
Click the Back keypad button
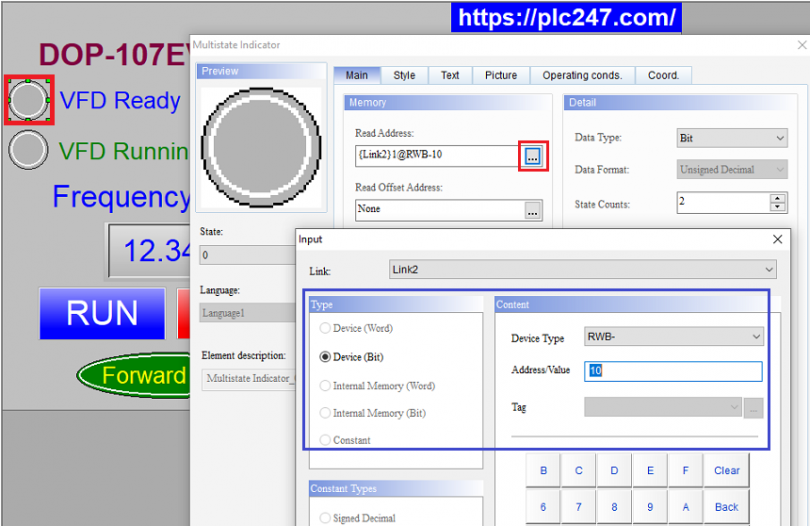pos(726,507)
